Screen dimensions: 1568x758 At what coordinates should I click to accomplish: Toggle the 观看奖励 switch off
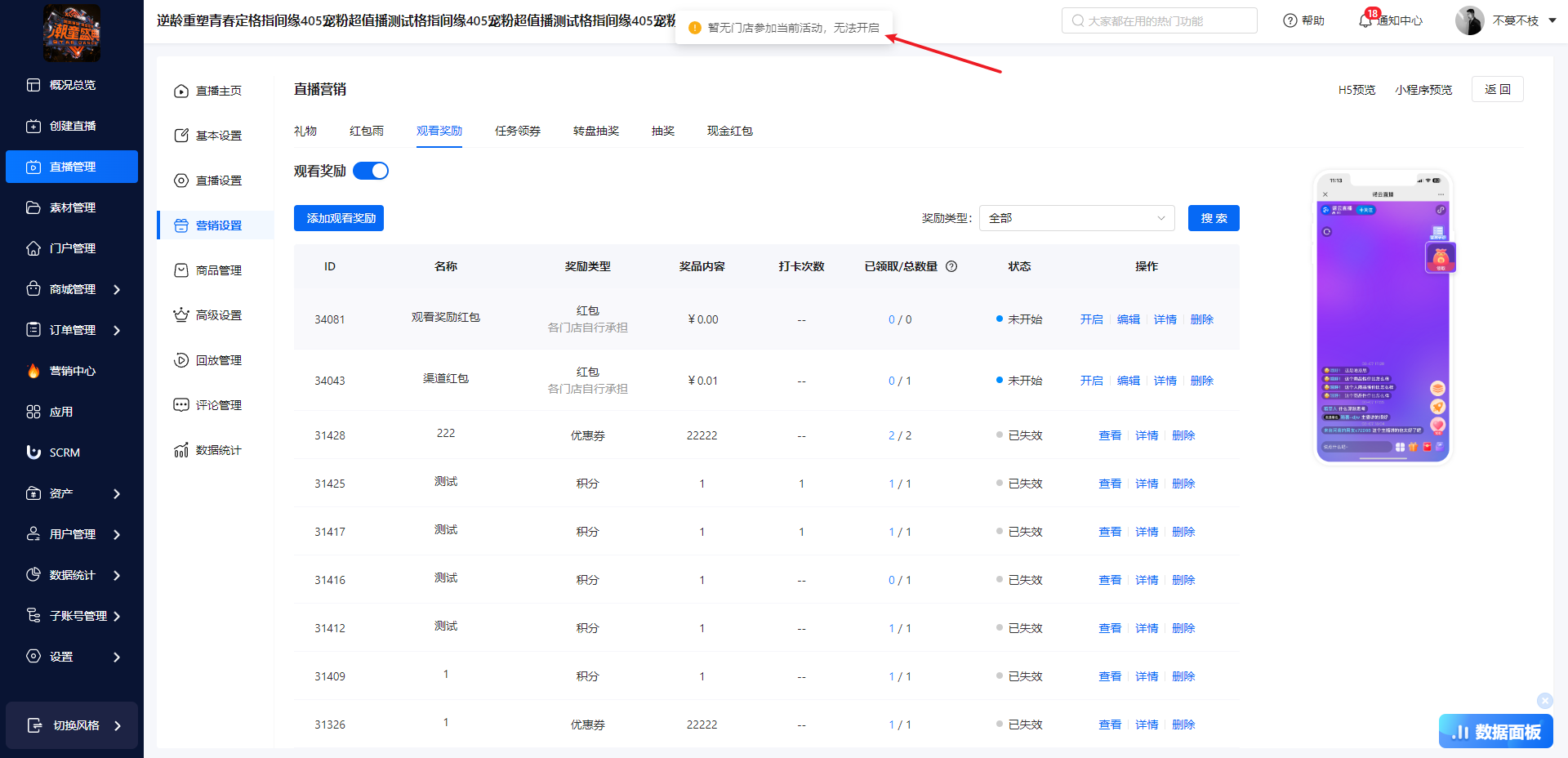click(371, 171)
